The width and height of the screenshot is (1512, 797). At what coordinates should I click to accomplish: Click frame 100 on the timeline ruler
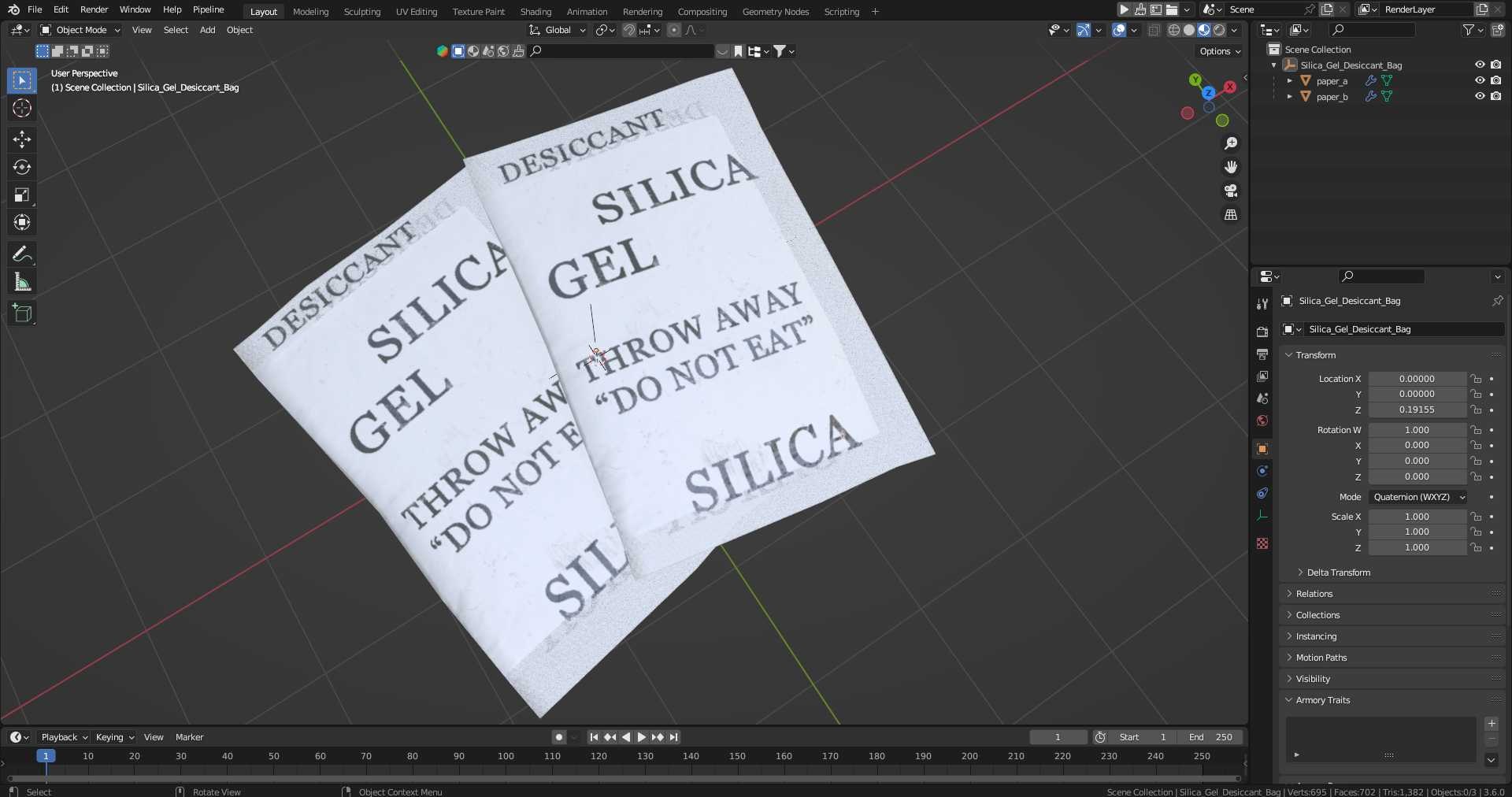click(x=506, y=756)
